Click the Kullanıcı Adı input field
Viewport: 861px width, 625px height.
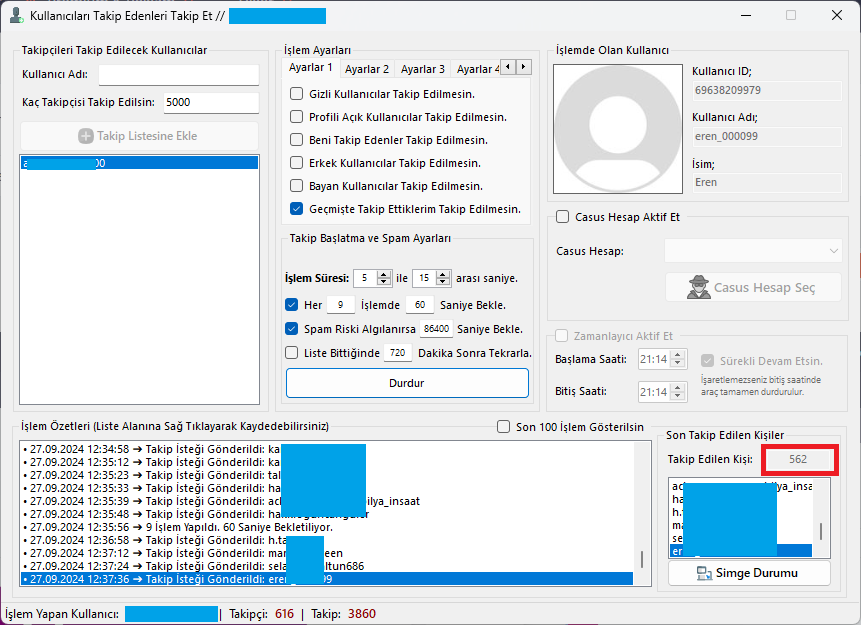pyautogui.click(x=178, y=75)
